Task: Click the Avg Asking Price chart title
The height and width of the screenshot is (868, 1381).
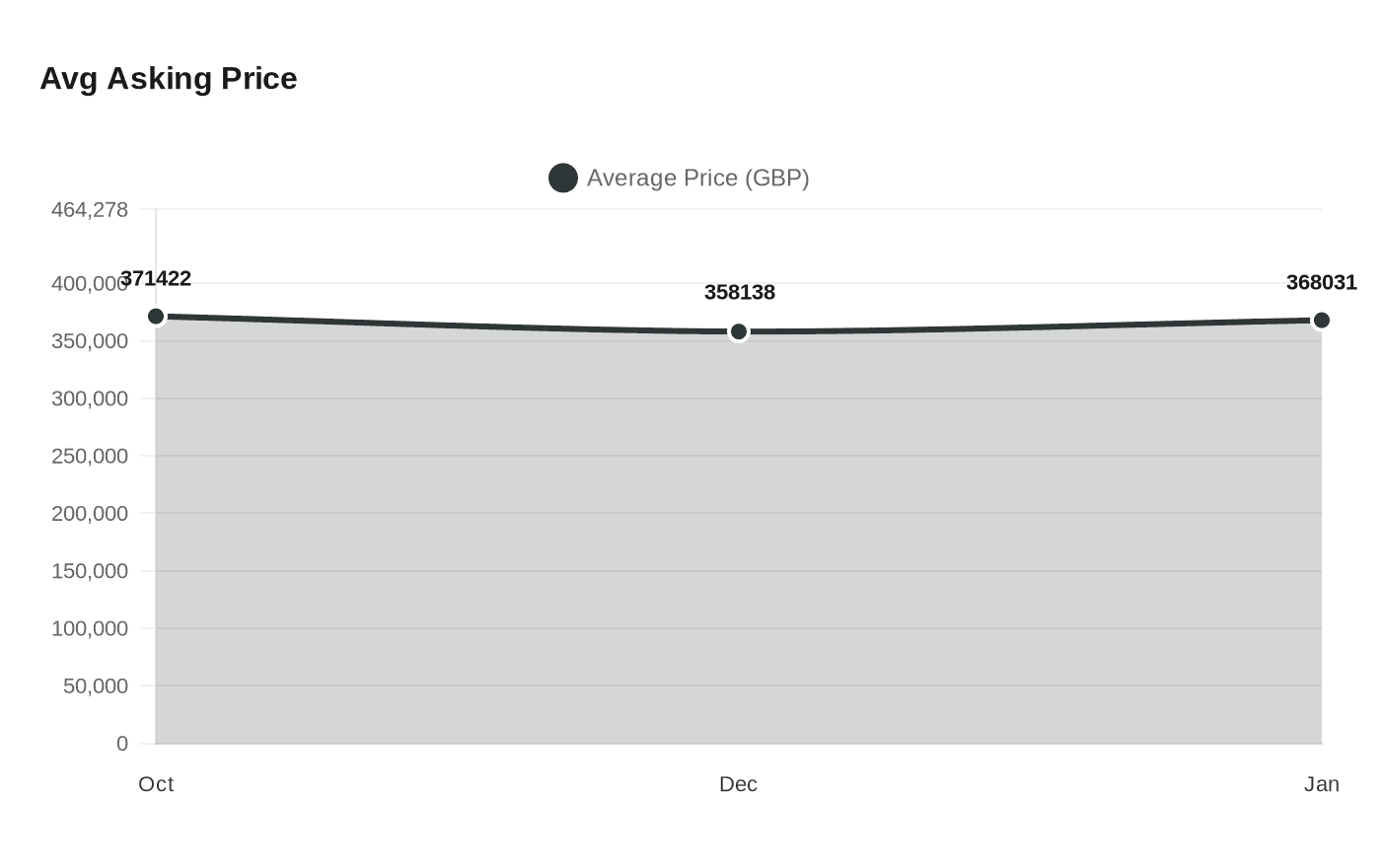Action: coord(169,79)
